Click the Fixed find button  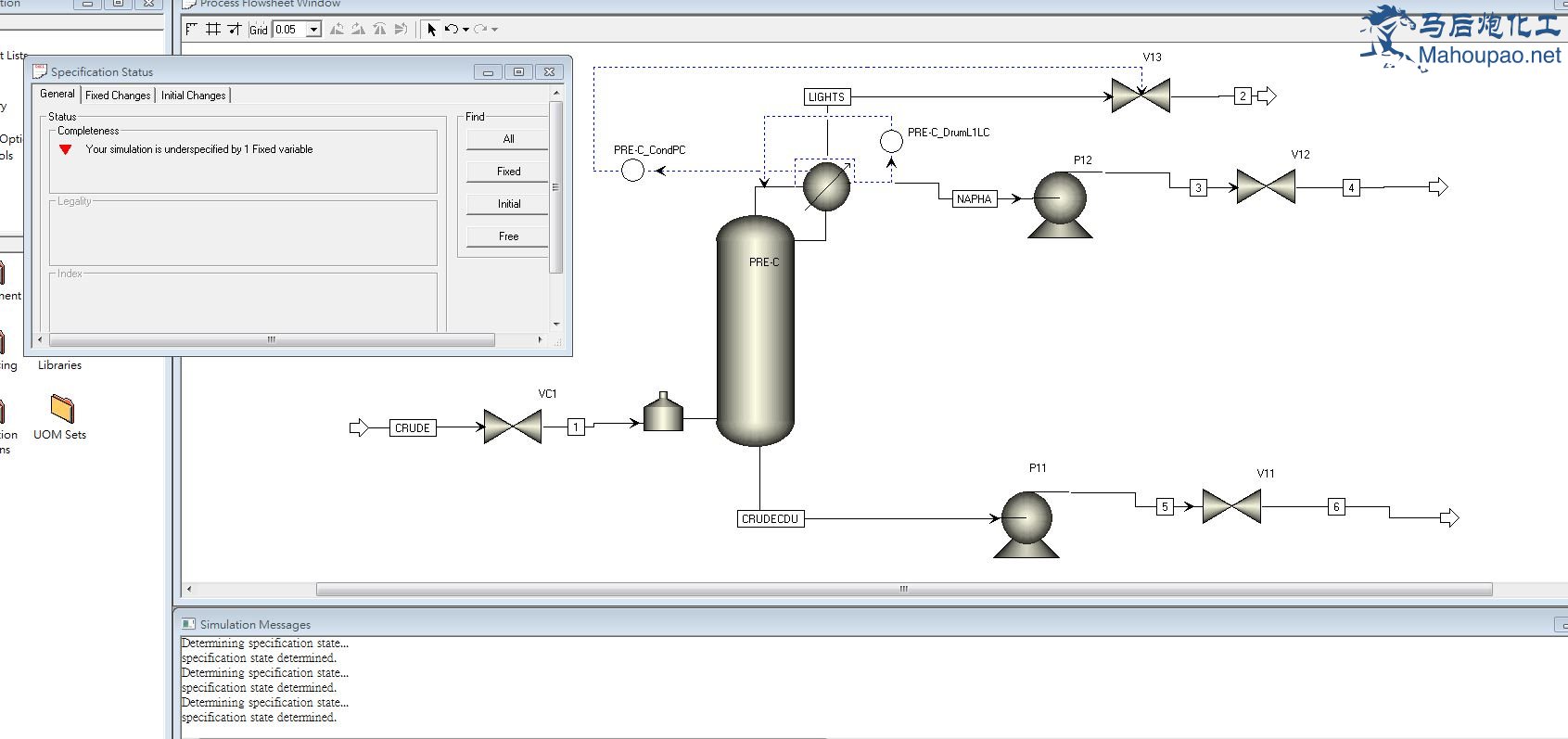pyautogui.click(x=508, y=172)
